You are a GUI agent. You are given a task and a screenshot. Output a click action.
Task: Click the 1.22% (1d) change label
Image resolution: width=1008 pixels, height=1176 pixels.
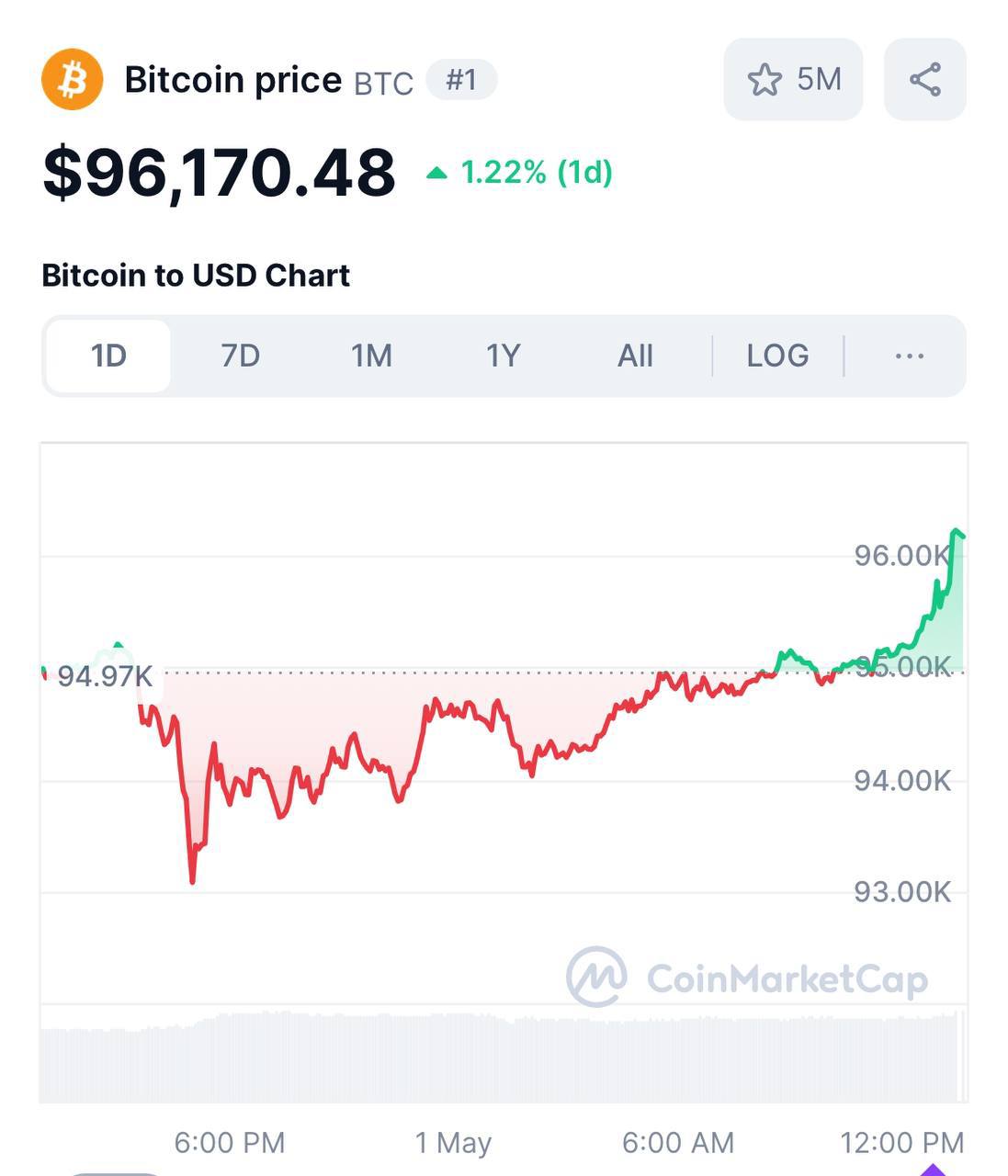point(536,172)
